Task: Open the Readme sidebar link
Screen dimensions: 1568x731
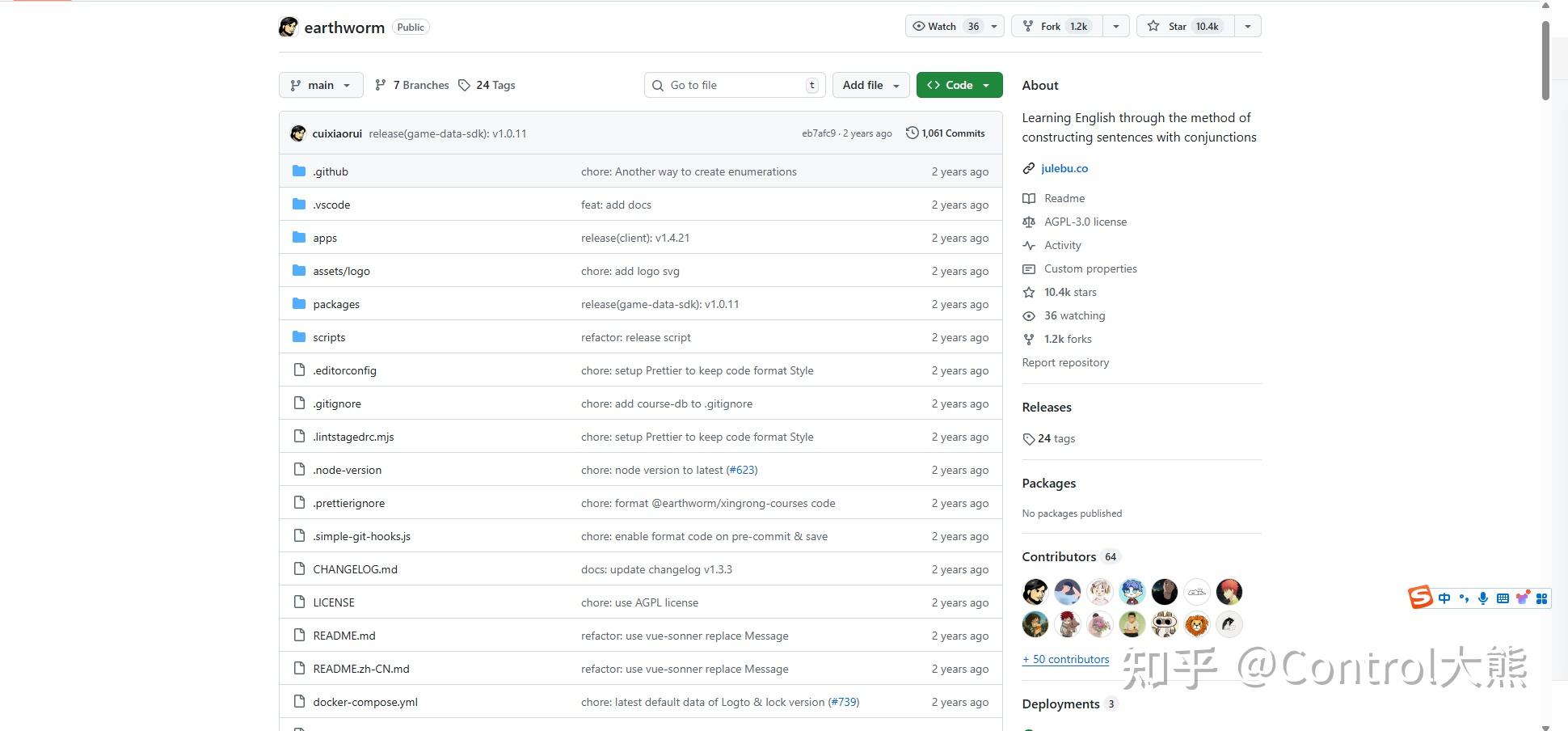Action: point(1064,198)
